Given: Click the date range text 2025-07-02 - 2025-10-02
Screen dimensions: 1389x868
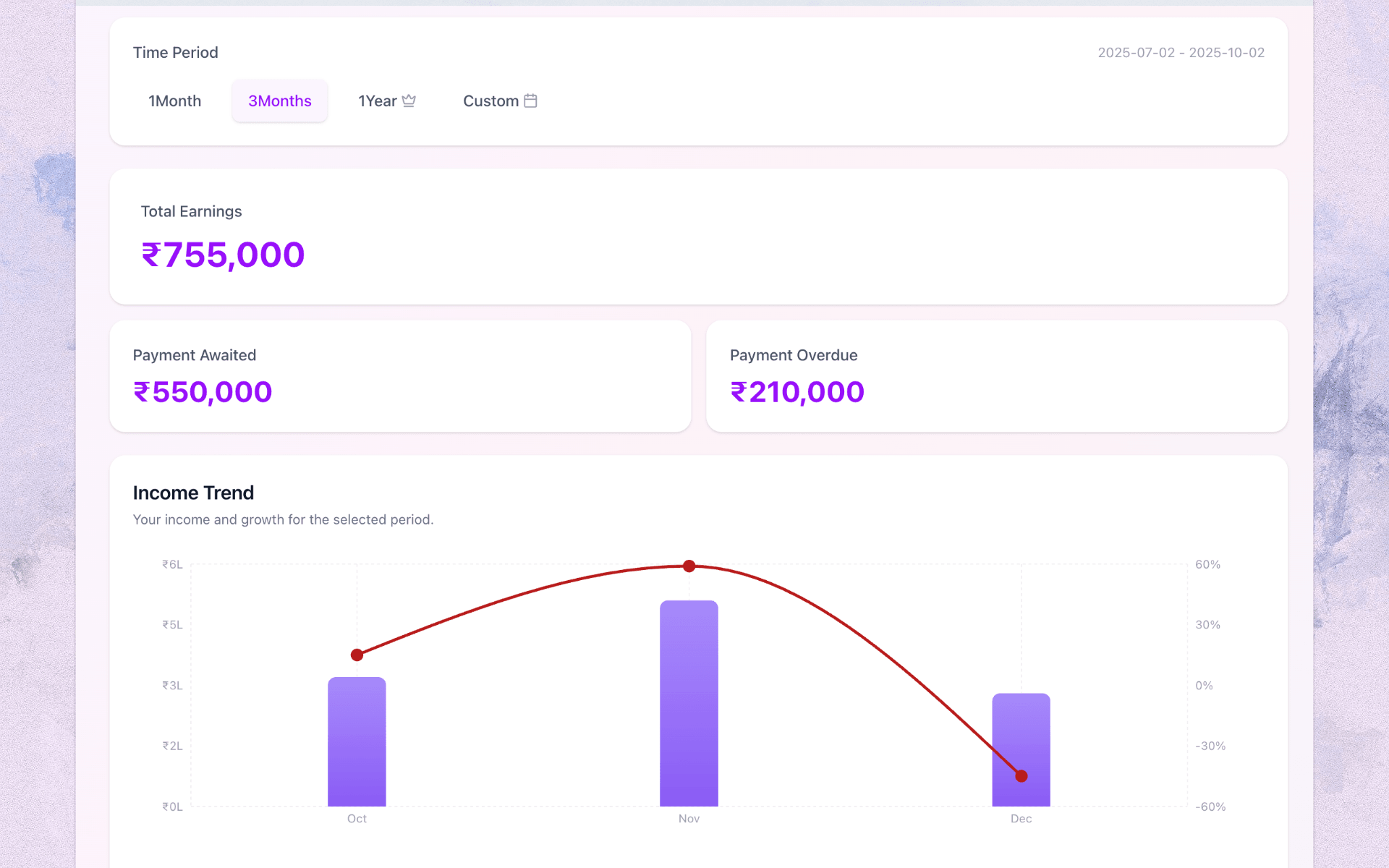Looking at the screenshot, I should [1181, 53].
